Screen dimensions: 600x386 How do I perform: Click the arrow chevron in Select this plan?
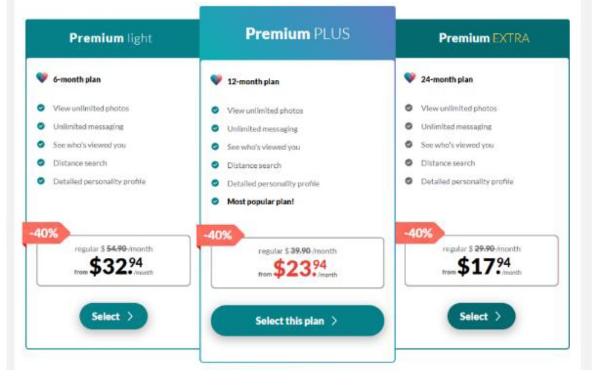click(334, 321)
